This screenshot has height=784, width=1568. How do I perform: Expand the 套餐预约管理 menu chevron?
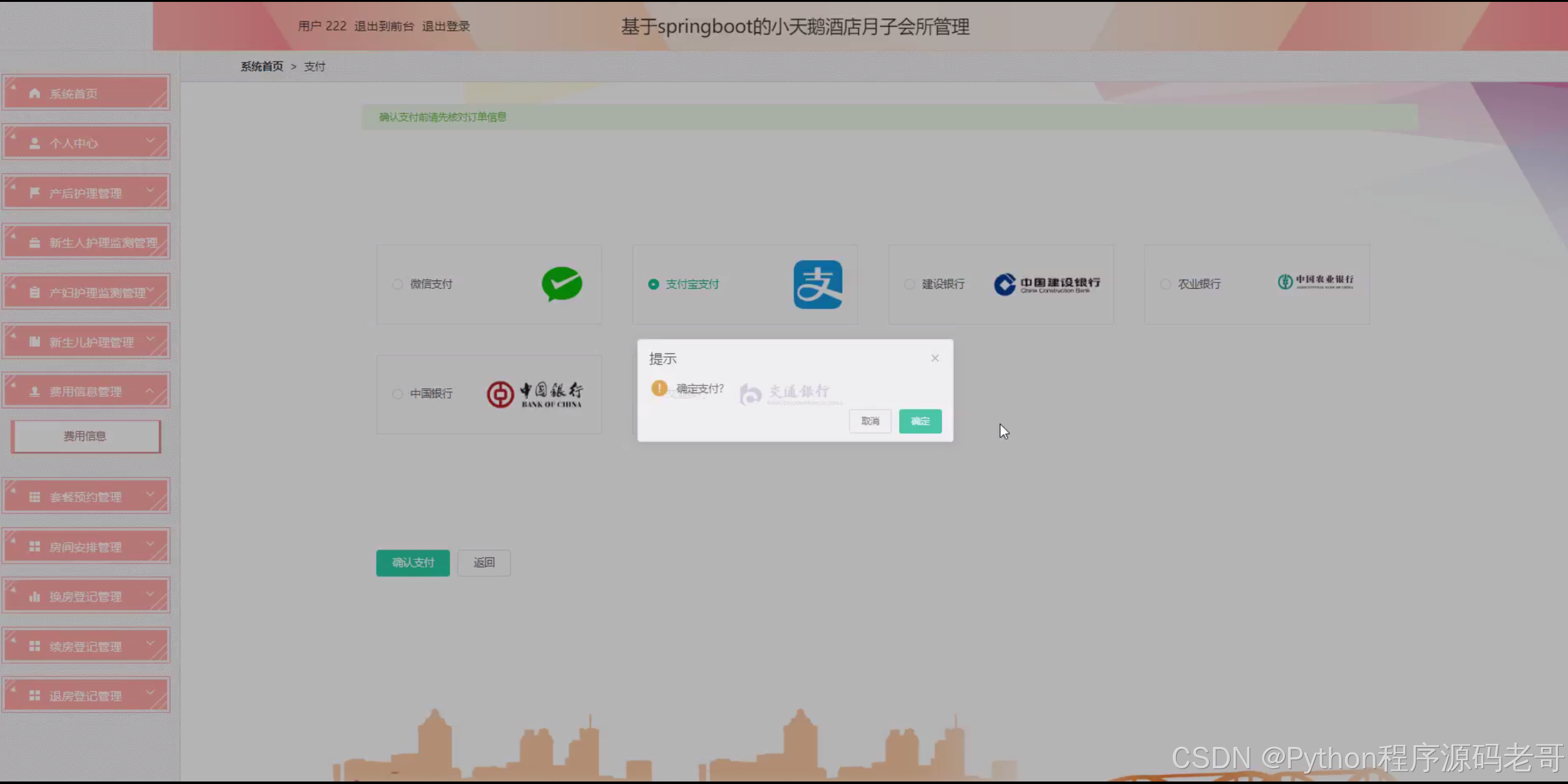[150, 495]
